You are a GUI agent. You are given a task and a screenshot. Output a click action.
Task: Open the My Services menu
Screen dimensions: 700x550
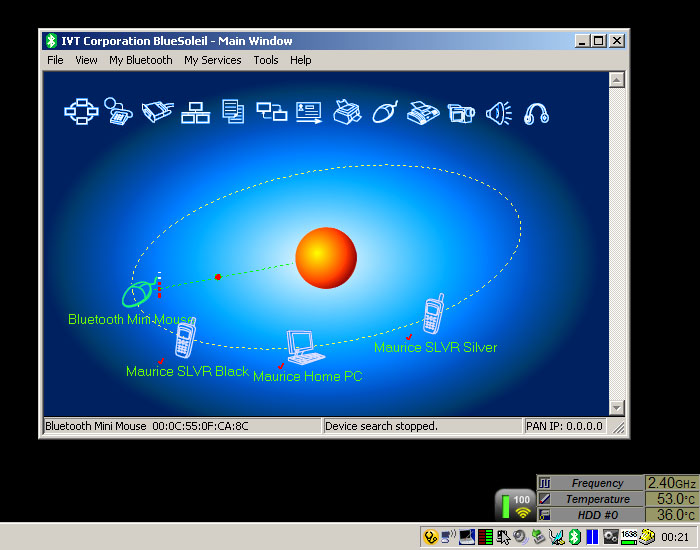coord(212,60)
